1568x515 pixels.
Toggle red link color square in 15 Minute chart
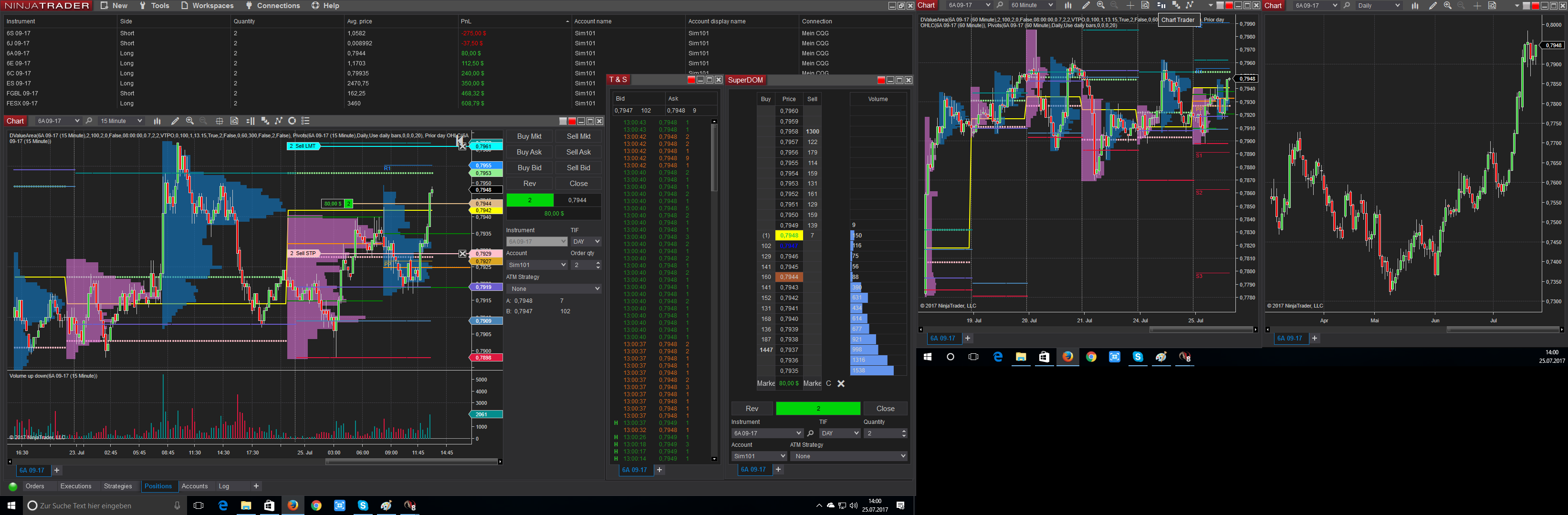pos(572,121)
